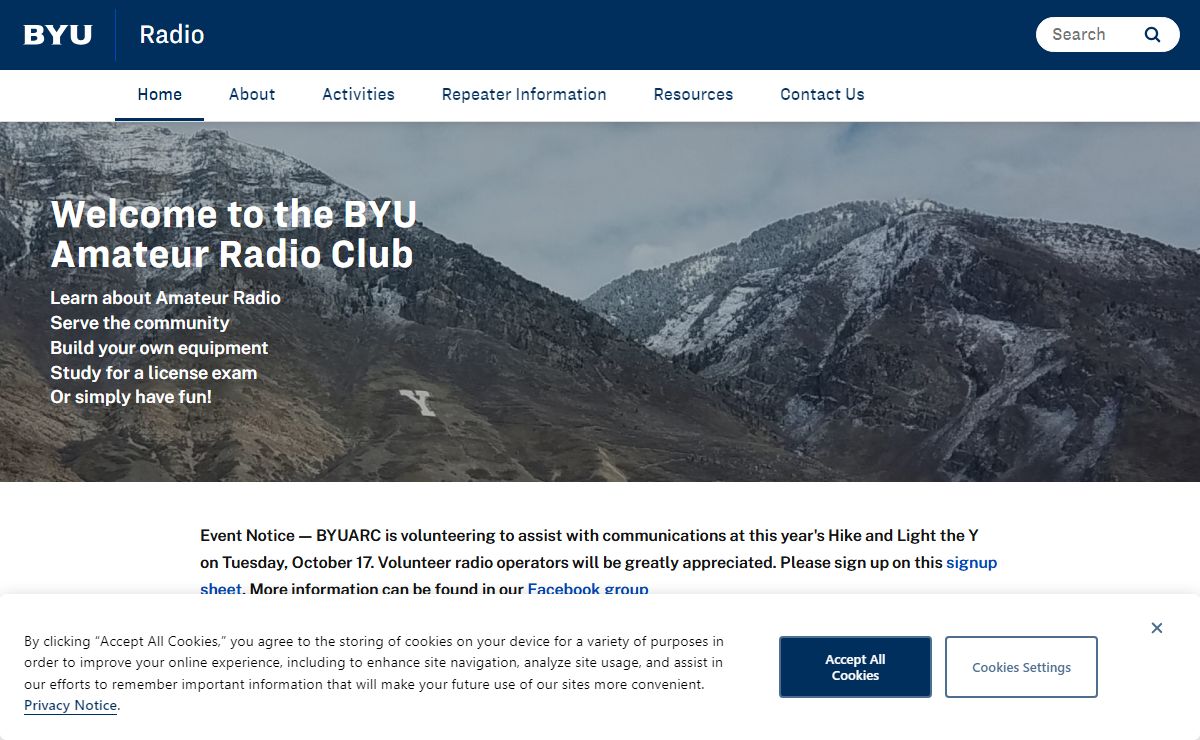This screenshot has height=740, width=1200.
Task: Open the Activities menu item
Action: (358, 94)
